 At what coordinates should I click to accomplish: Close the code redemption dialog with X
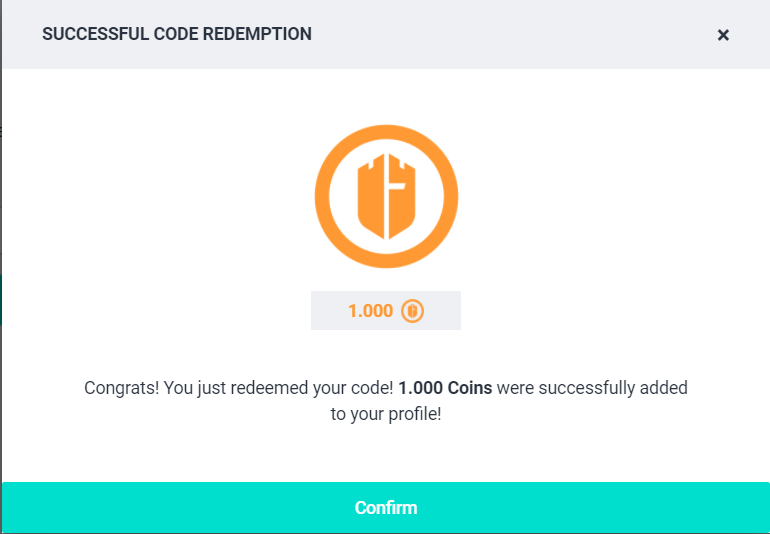[x=723, y=35]
